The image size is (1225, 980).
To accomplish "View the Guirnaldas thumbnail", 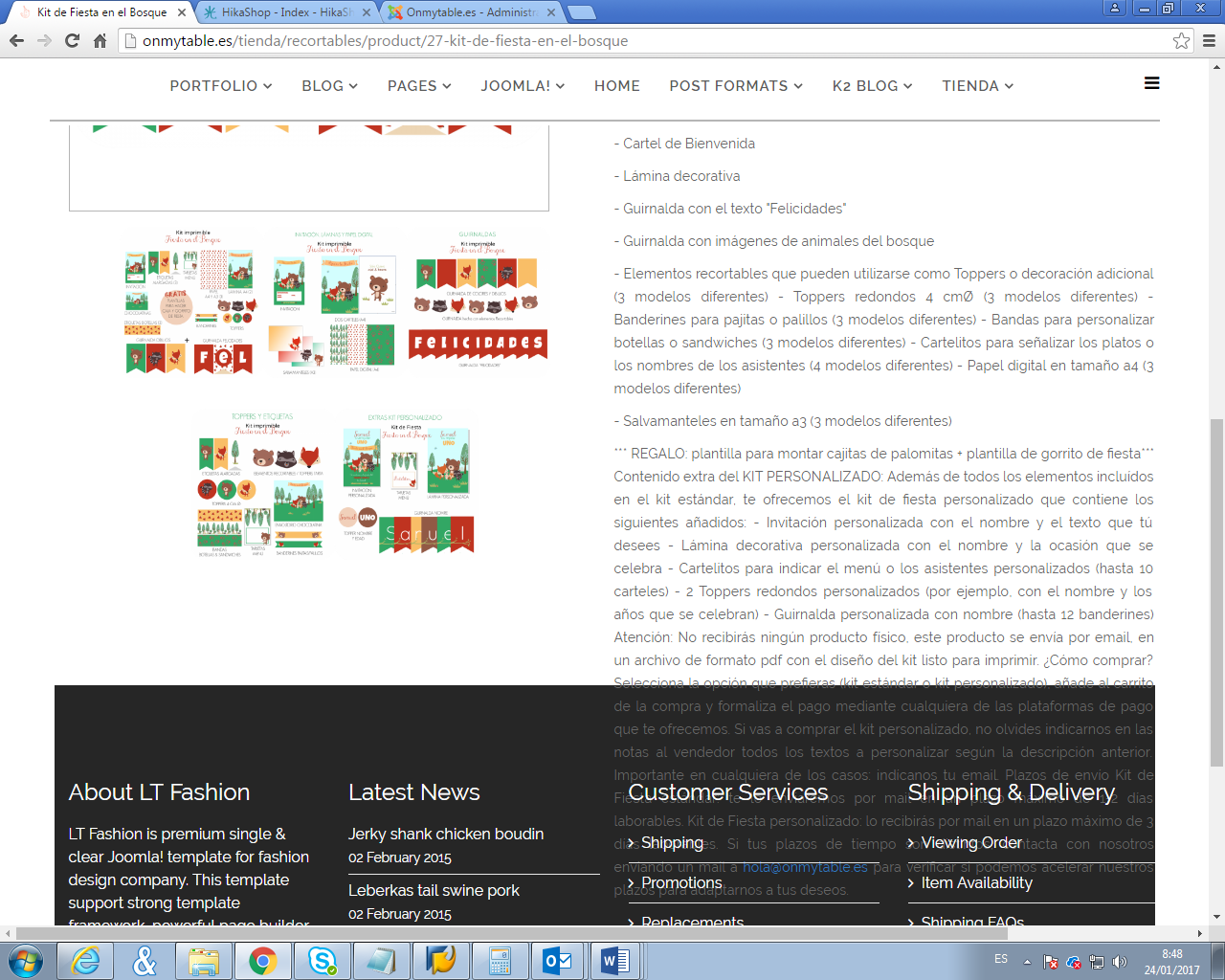I will click(x=477, y=301).
